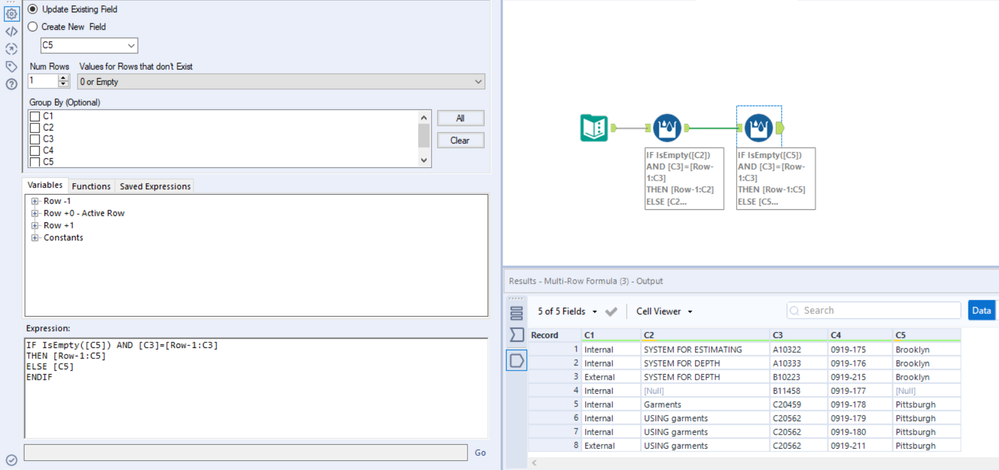Expand the 'Row -1' variables node
This screenshot has height=470, width=999.
click(35, 201)
